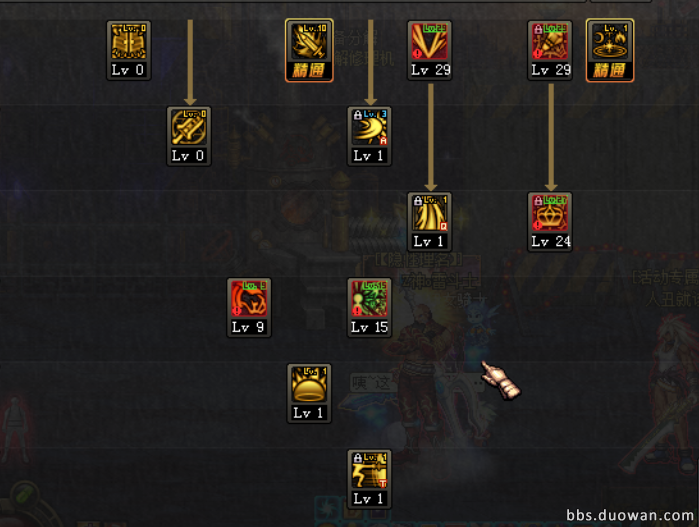This screenshot has height=527, width=699.
Task: Select the lightning spear skill with T hotkey
Action: pyautogui.click(x=369, y=479)
